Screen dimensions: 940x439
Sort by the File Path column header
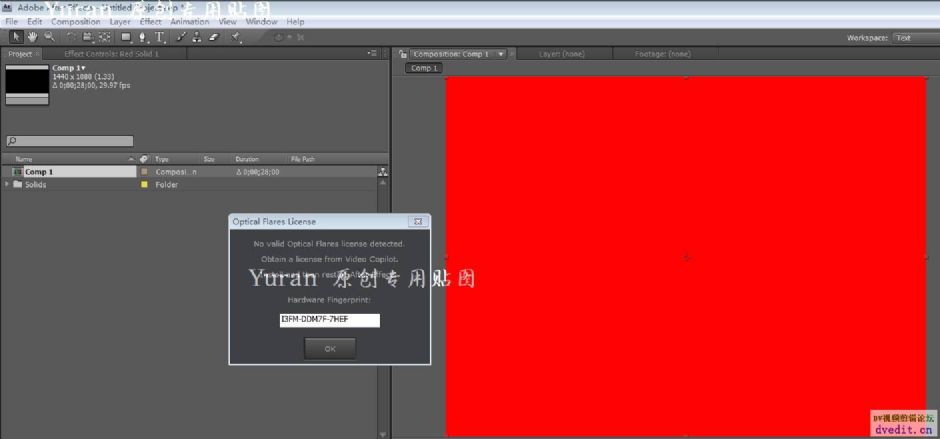(x=303, y=160)
